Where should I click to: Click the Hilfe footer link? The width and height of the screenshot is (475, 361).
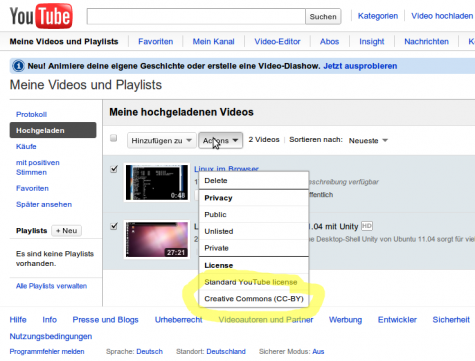[18, 320]
